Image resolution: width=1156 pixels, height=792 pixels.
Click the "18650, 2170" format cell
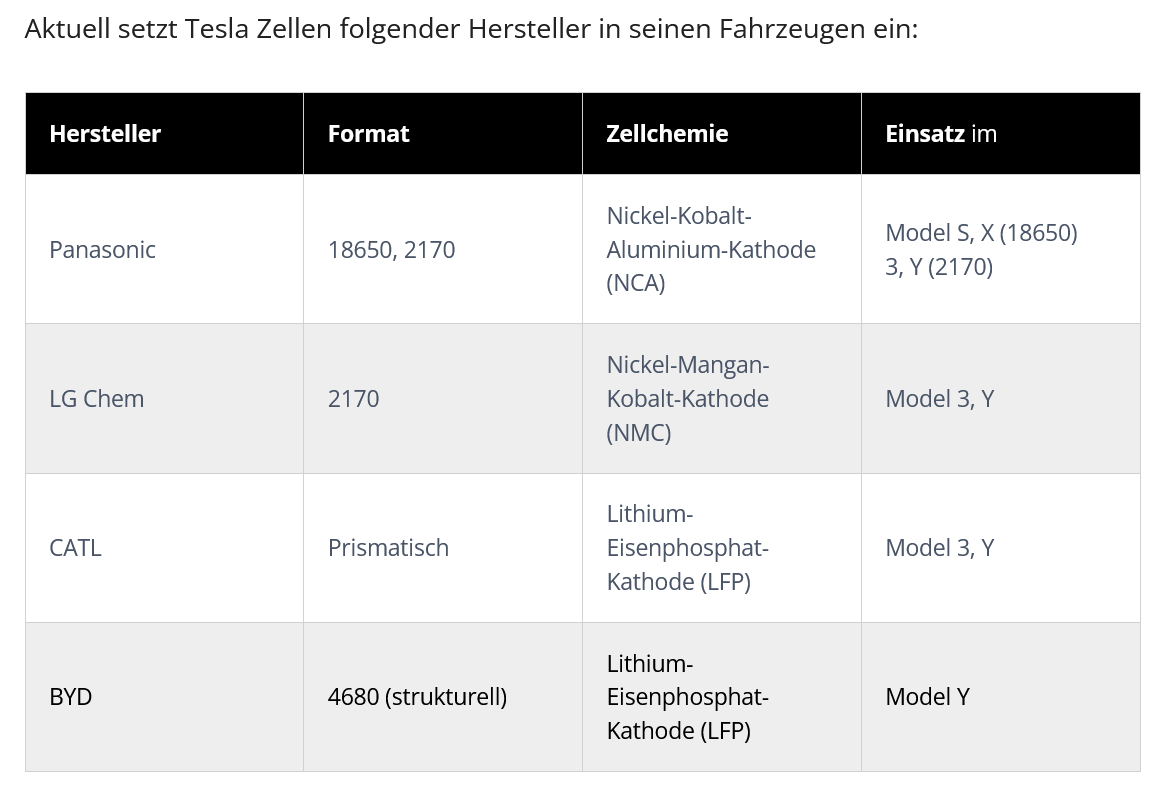click(391, 249)
